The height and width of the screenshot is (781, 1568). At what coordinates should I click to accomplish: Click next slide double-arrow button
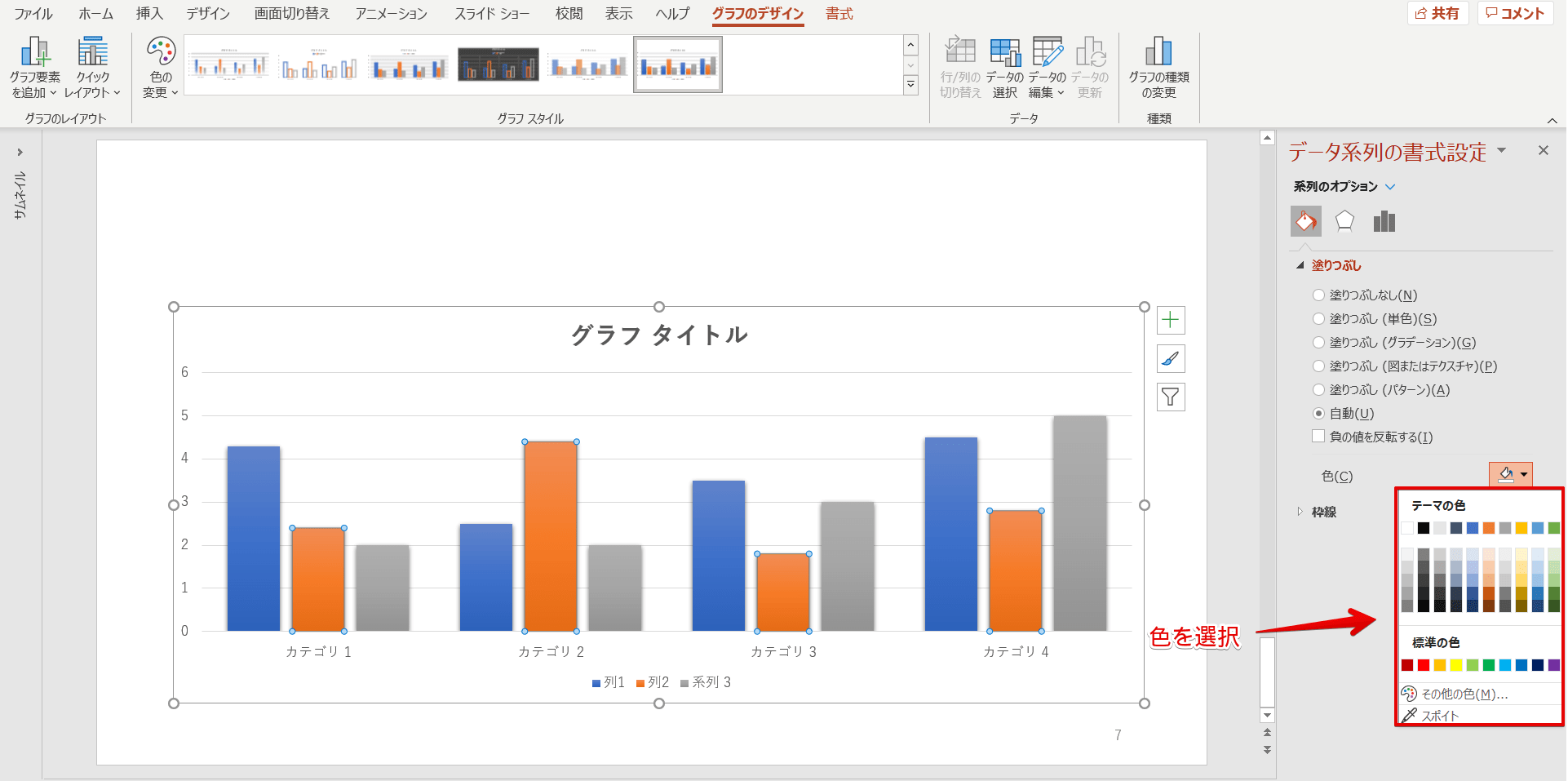[1267, 749]
